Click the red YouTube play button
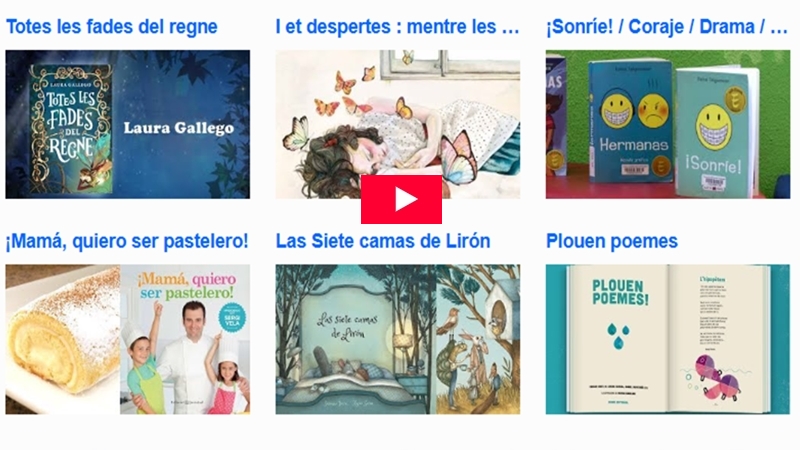 [401, 199]
